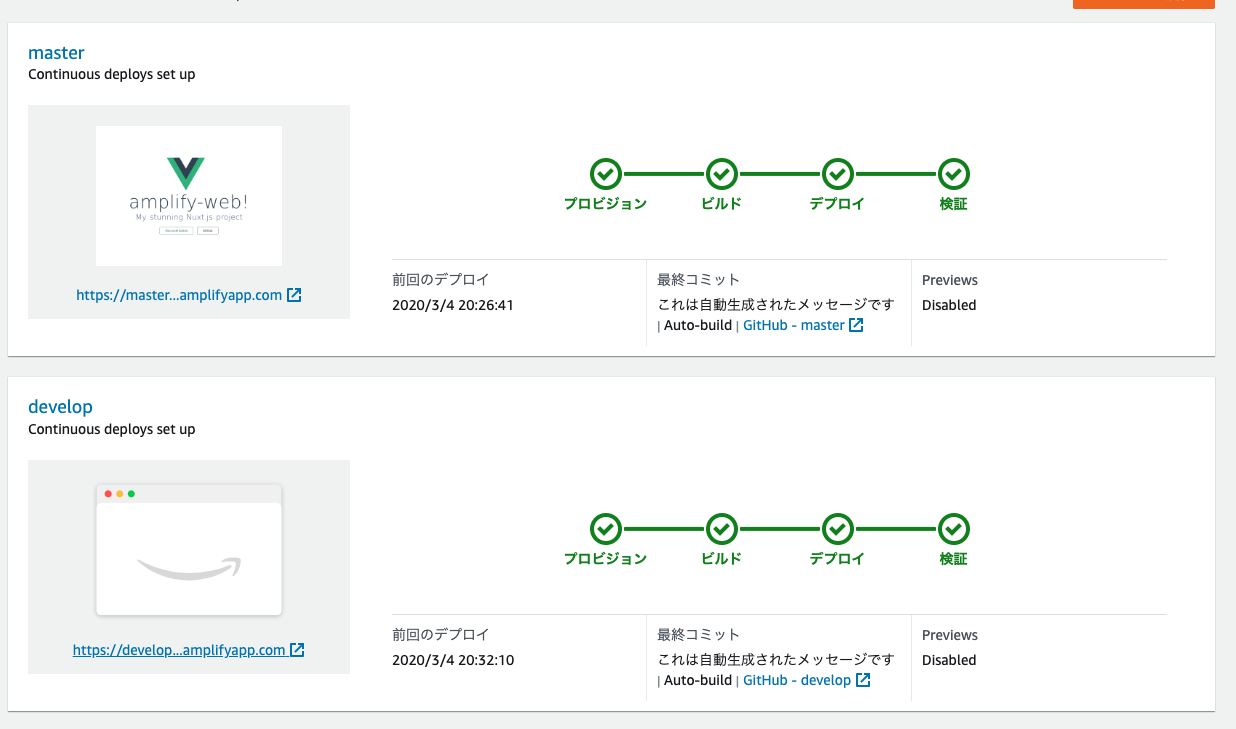
Task: Click develop branch build step checkmark
Action: pos(721,529)
